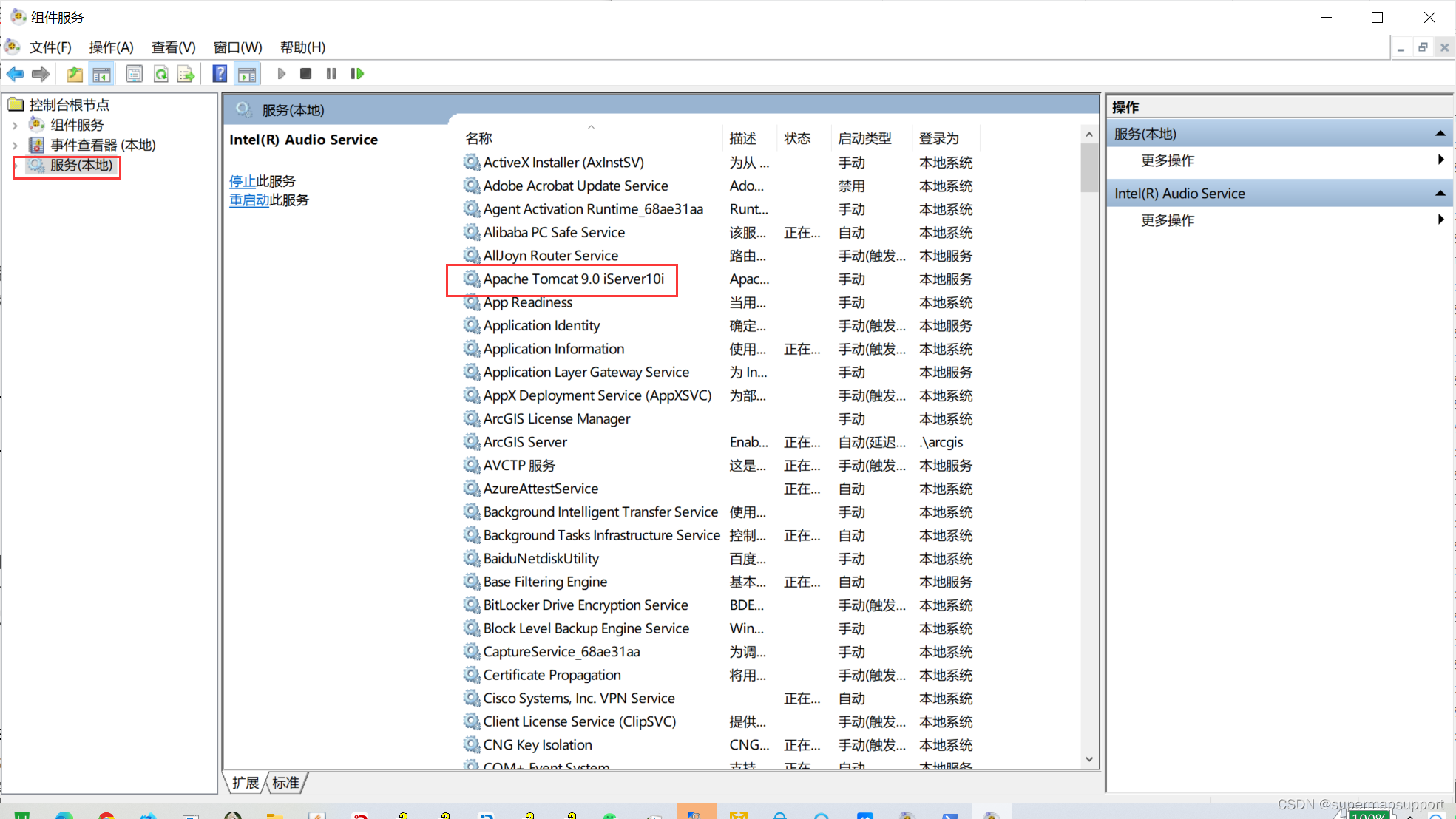1456x819 pixels.
Task: Click the ArcGIS Server service icon
Action: tap(472, 442)
